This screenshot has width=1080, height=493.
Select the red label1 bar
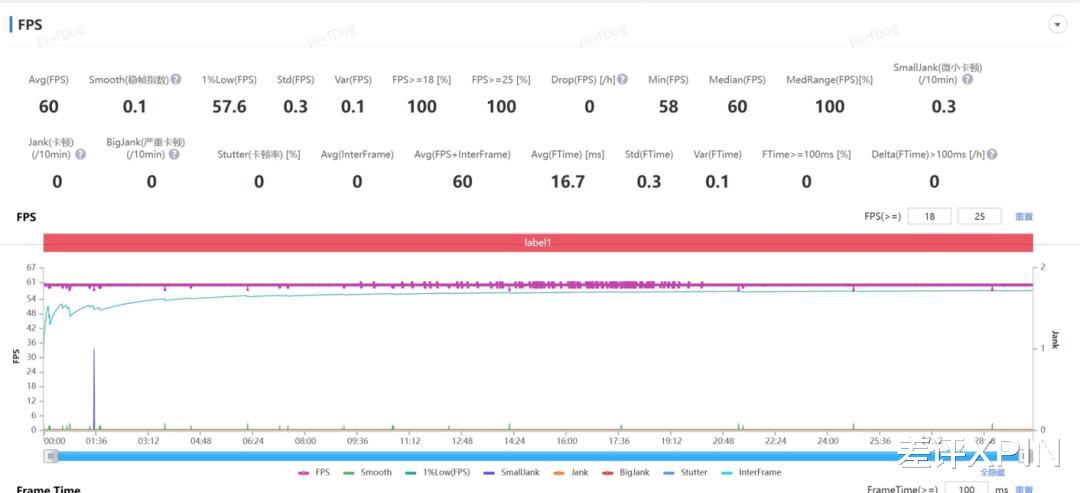click(538, 243)
